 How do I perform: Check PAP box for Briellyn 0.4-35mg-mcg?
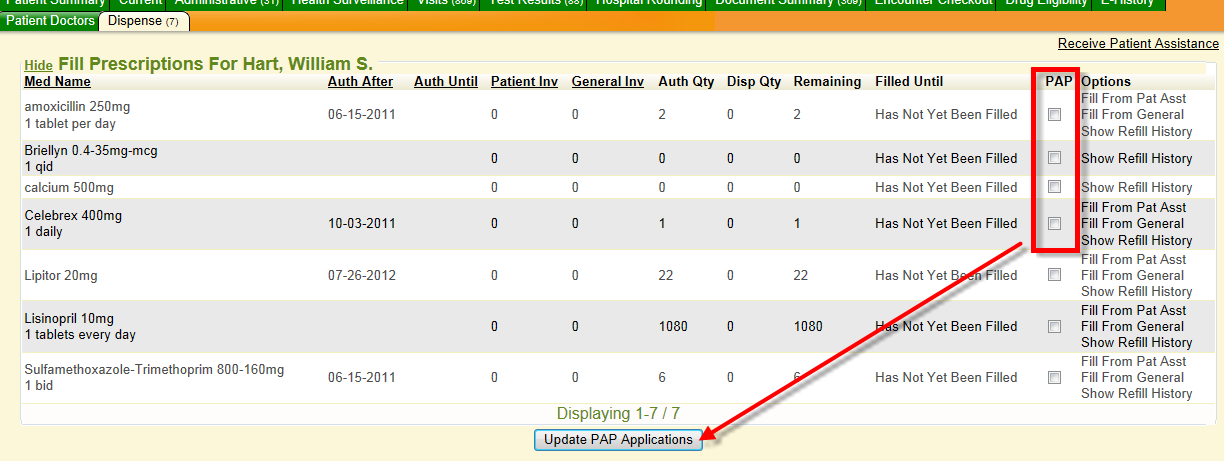[1054, 158]
